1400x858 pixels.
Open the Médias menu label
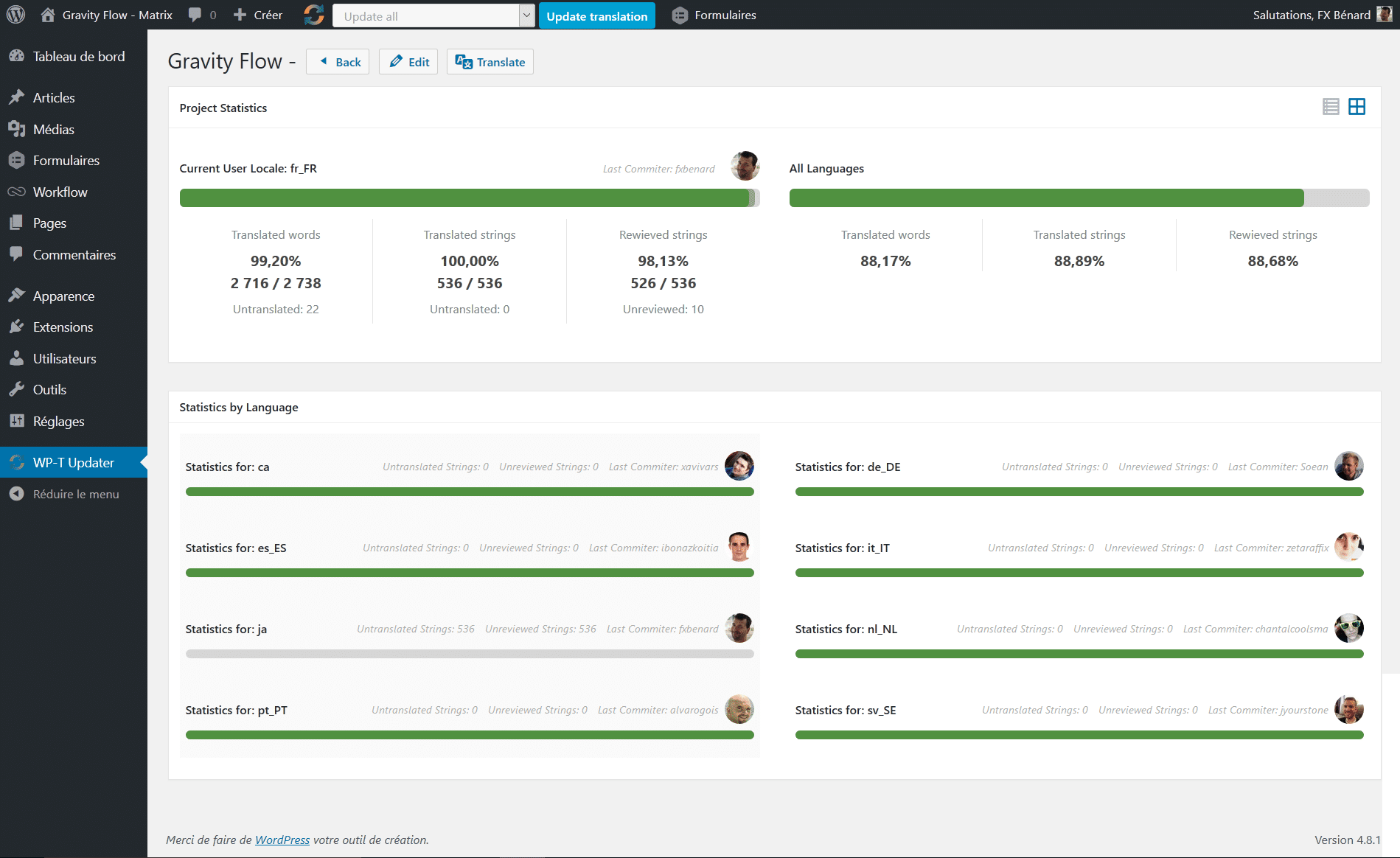click(x=54, y=129)
